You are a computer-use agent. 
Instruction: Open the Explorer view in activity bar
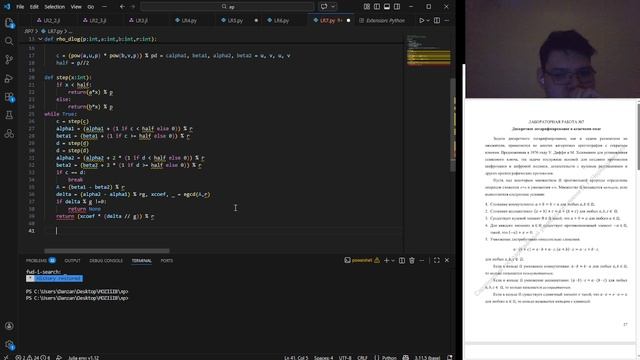coord(9,23)
